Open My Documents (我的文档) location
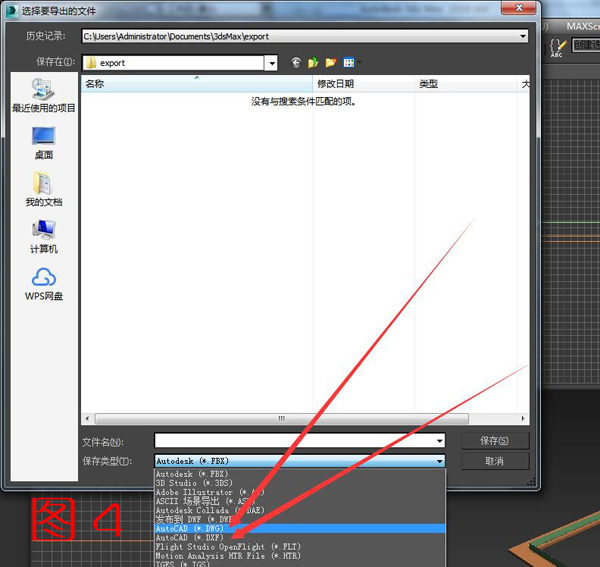 click(x=44, y=189)
